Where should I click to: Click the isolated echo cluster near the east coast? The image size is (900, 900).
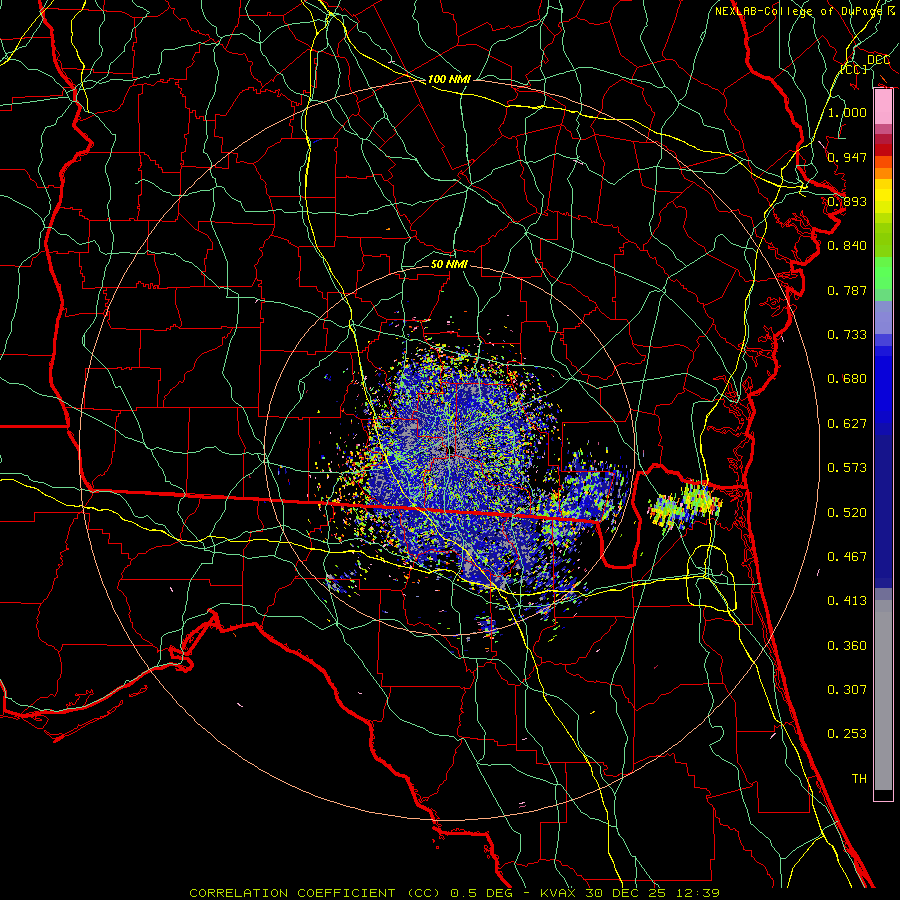pos(686,506)
